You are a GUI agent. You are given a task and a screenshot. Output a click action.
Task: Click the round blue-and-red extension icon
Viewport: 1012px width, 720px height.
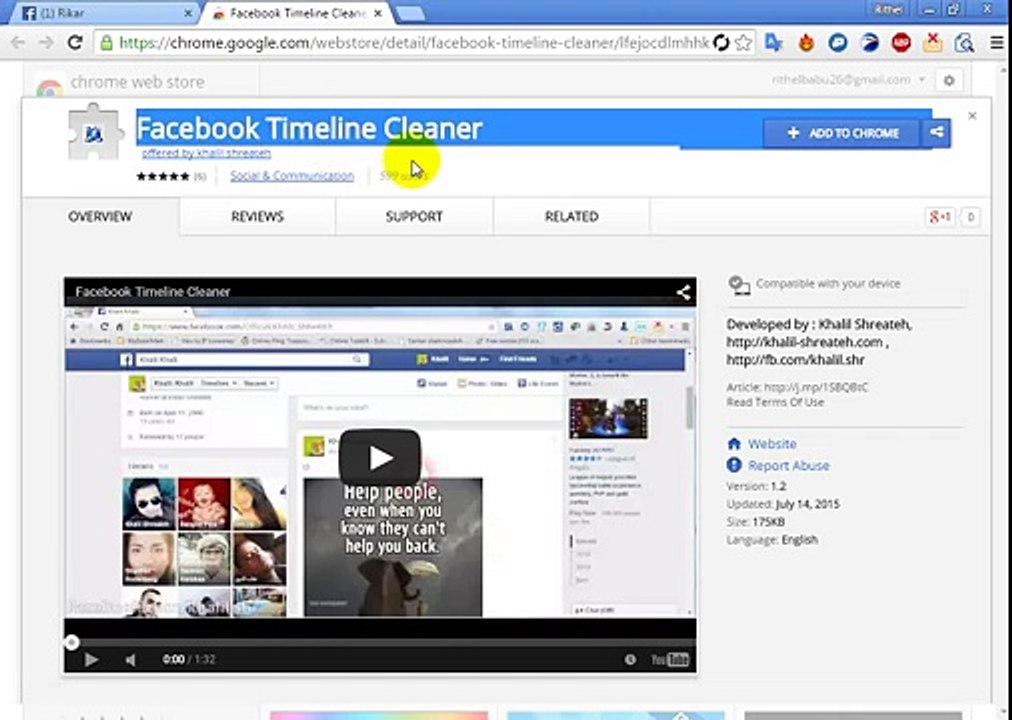tap(869, 43)
